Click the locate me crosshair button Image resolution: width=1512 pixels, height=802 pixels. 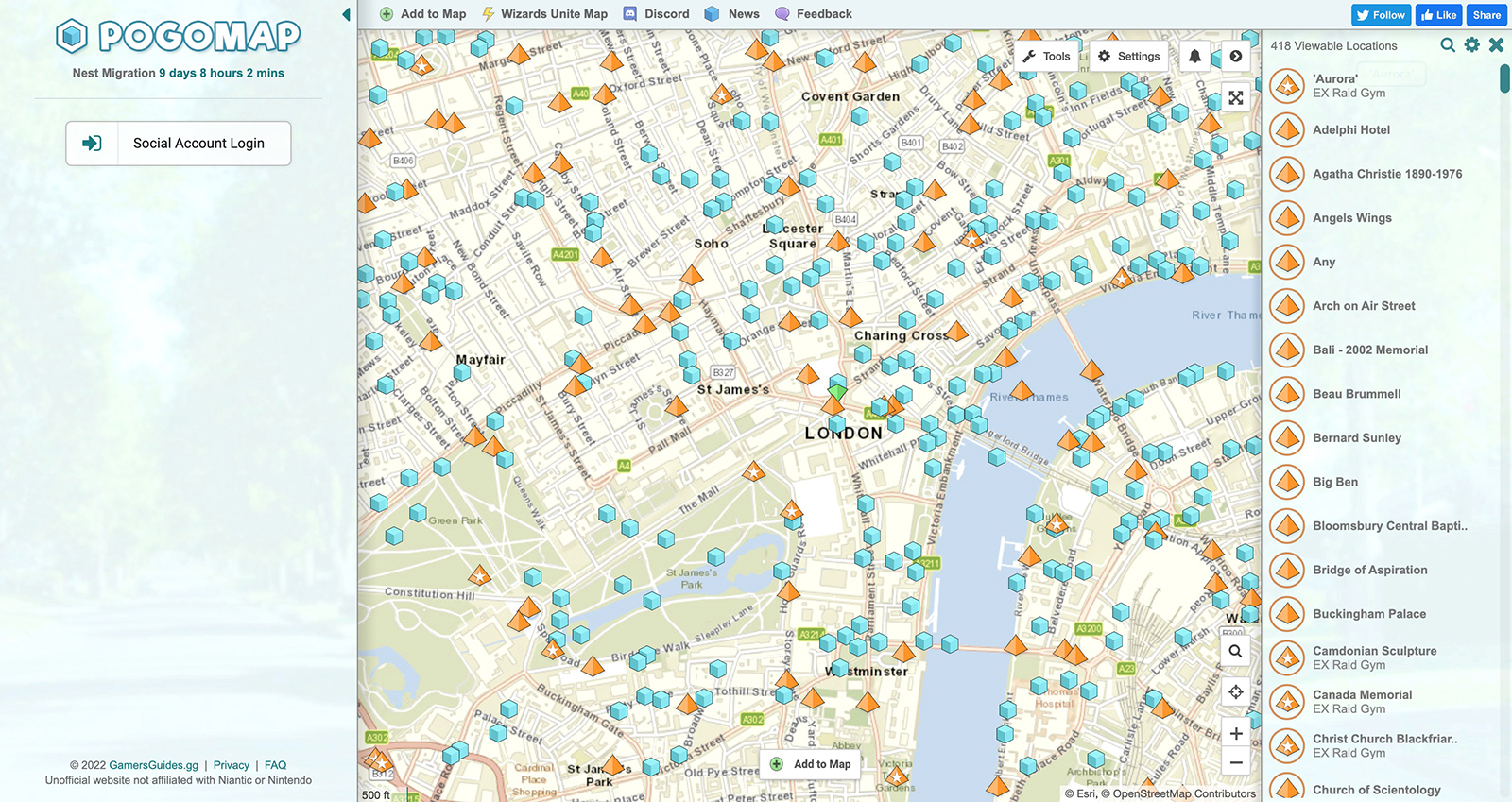pos(1236,692)
